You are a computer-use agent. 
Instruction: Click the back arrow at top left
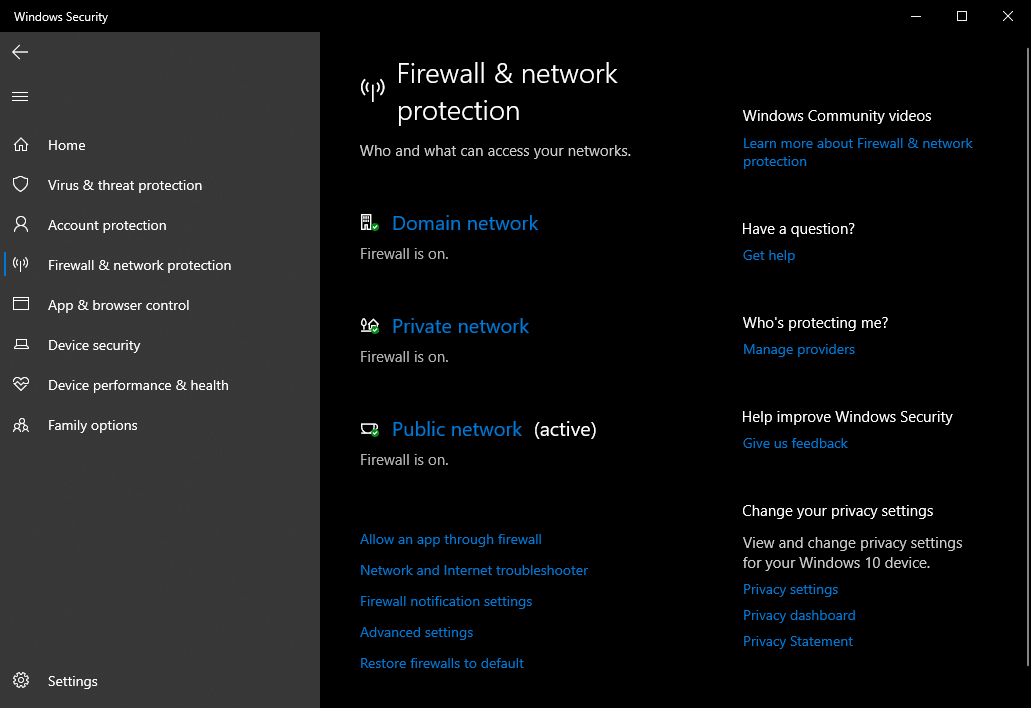pyautogui.click(x=20, y=52)
